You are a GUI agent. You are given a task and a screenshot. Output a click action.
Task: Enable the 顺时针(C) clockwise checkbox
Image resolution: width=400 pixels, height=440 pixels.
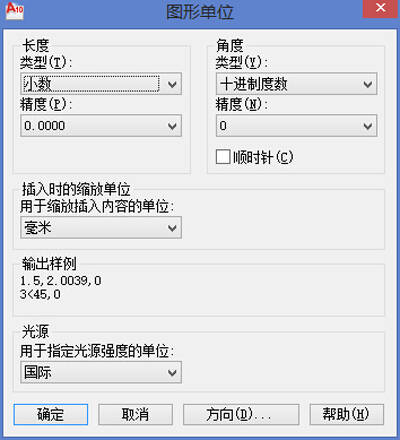[x=223, y=157]
